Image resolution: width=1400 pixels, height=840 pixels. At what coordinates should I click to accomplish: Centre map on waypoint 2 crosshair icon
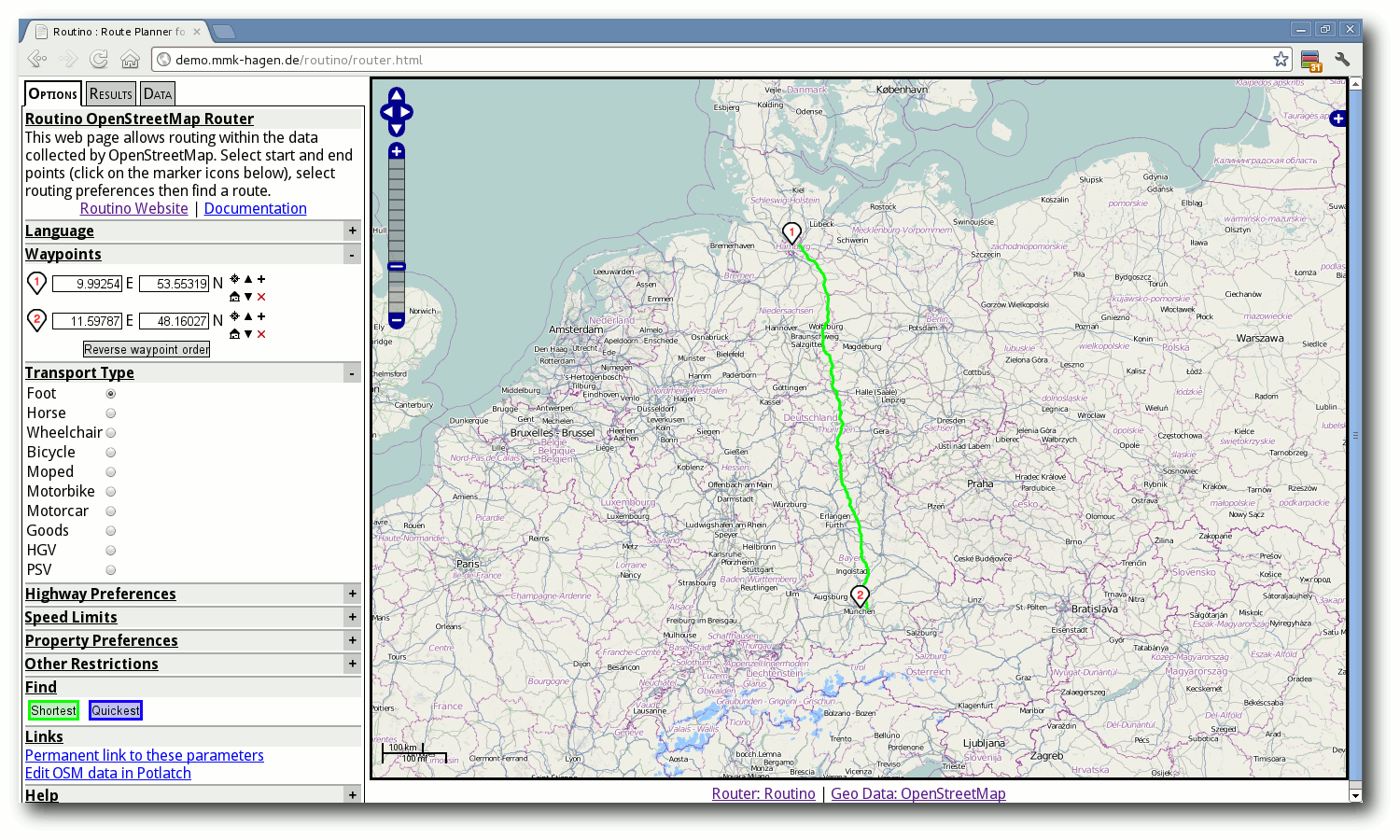point(234,315)
